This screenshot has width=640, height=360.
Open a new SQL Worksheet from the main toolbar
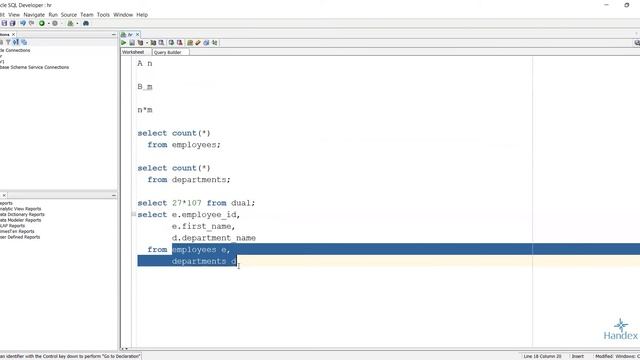point(70,23)
